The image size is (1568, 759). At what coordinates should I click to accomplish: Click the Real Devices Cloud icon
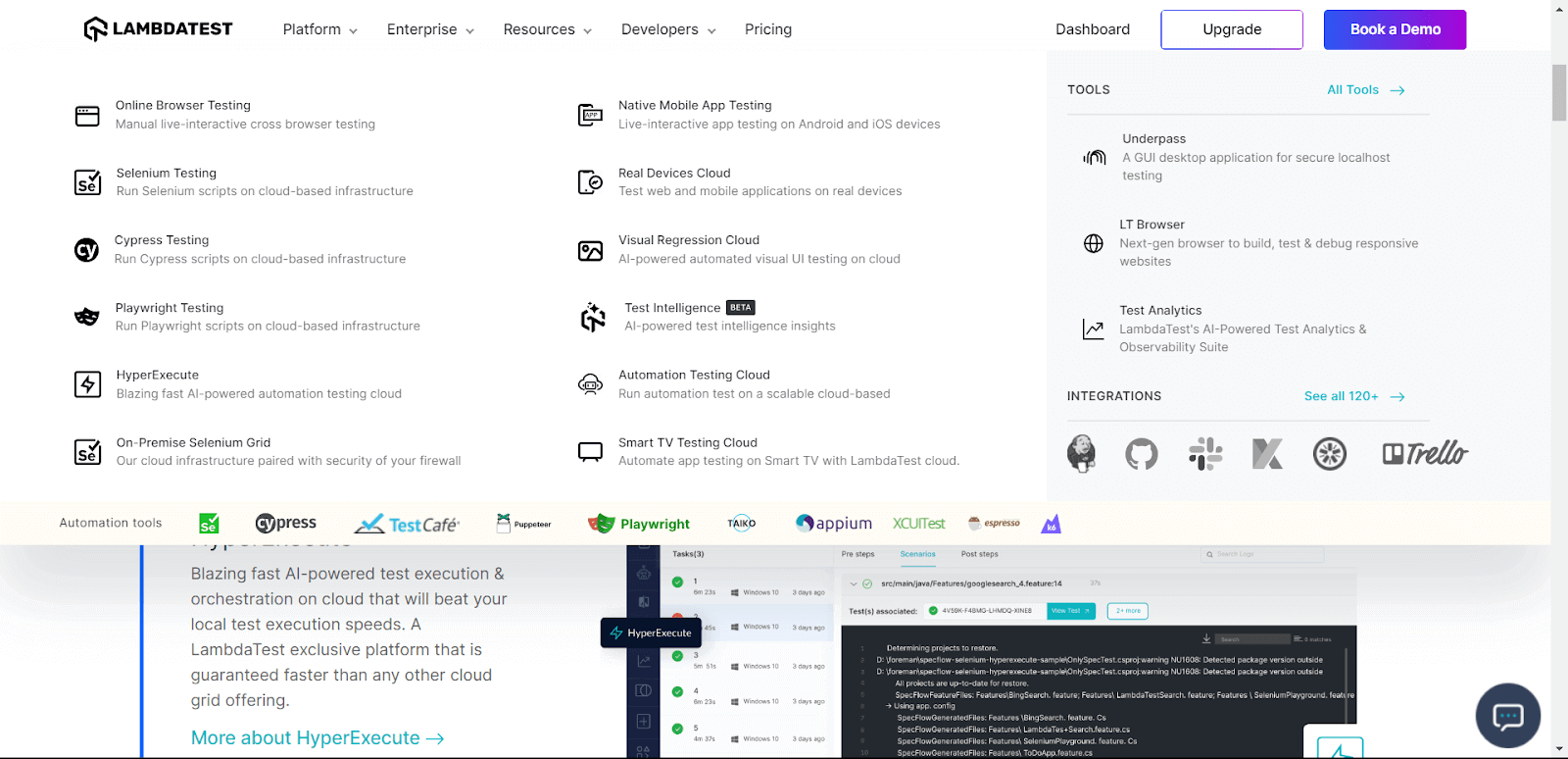(590, 182)
